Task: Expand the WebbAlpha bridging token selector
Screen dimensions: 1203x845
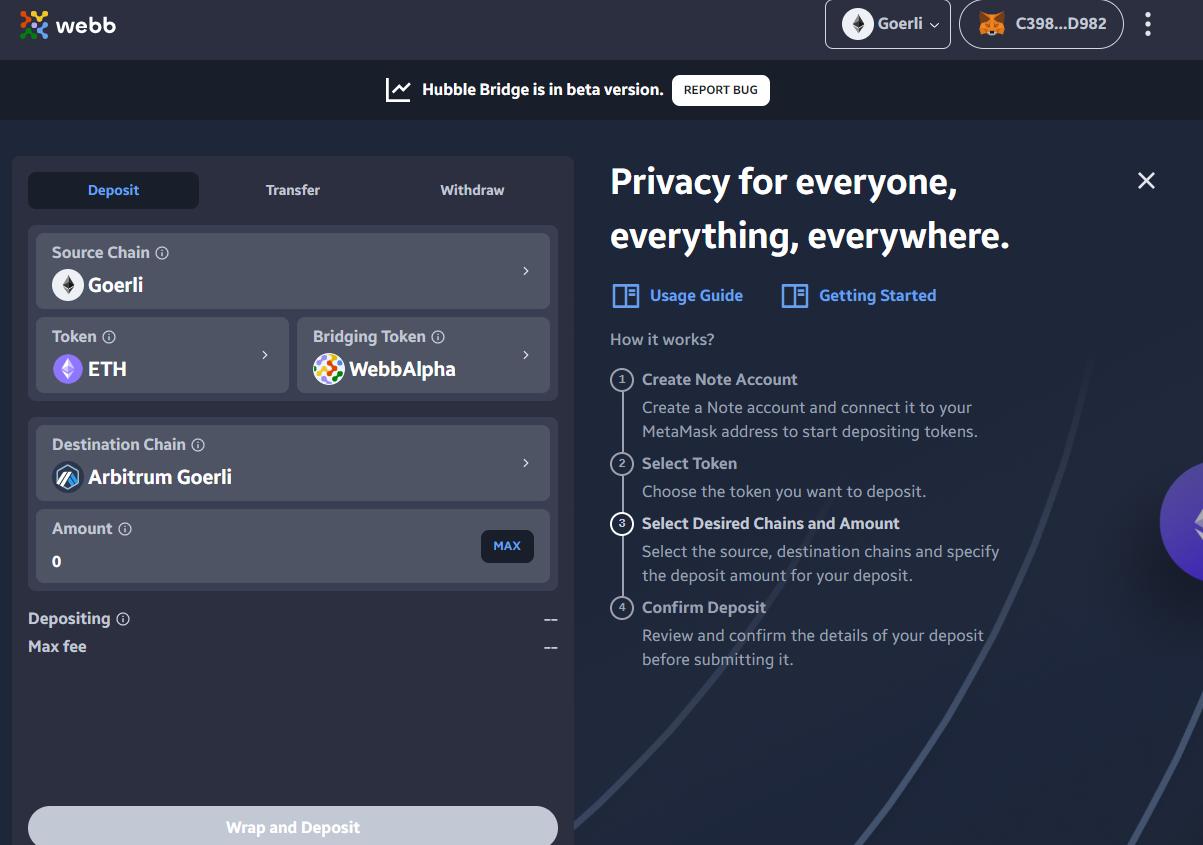Action: [x=423, y=355]
